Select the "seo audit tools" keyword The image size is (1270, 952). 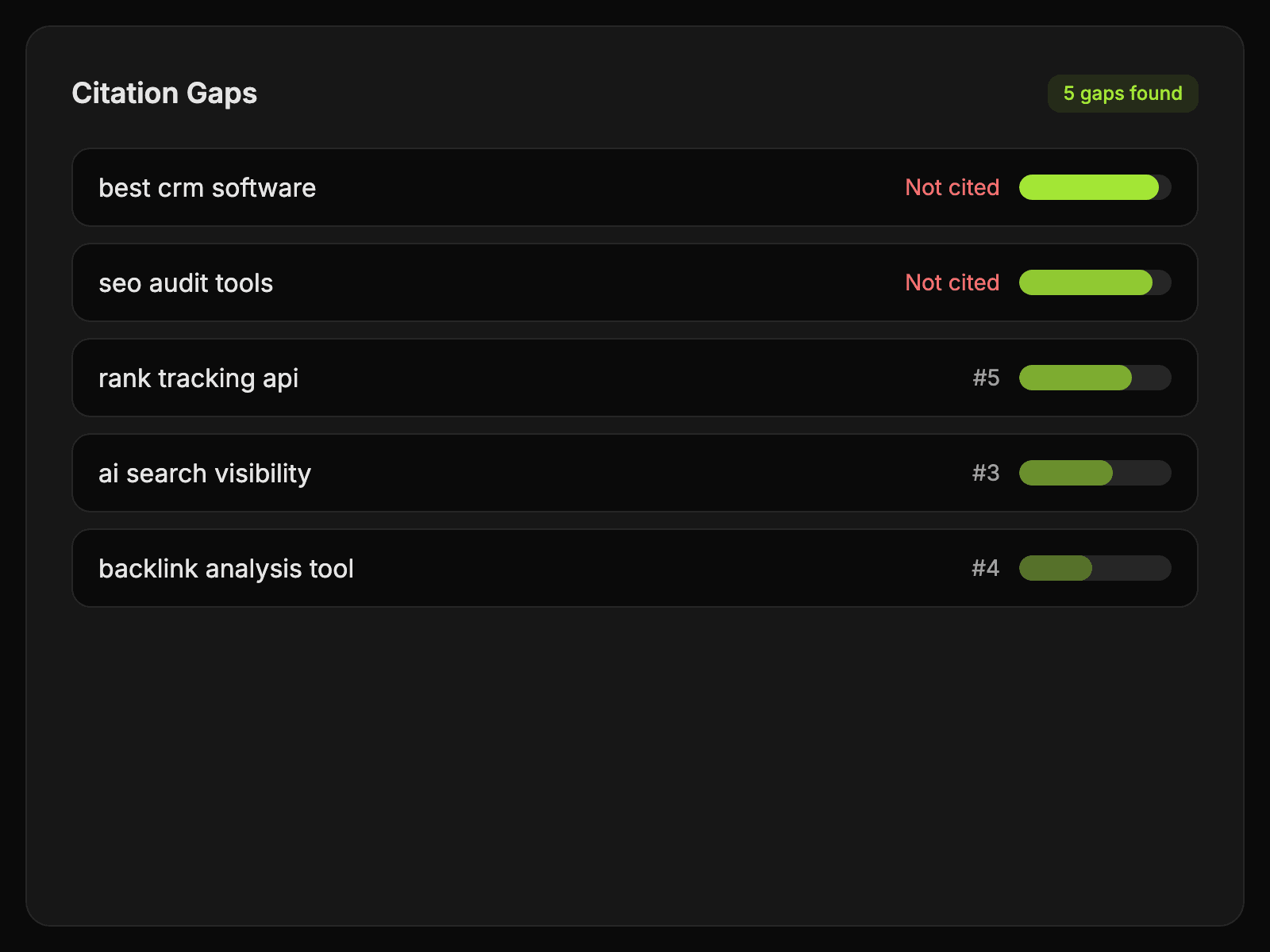pos(186,283)
